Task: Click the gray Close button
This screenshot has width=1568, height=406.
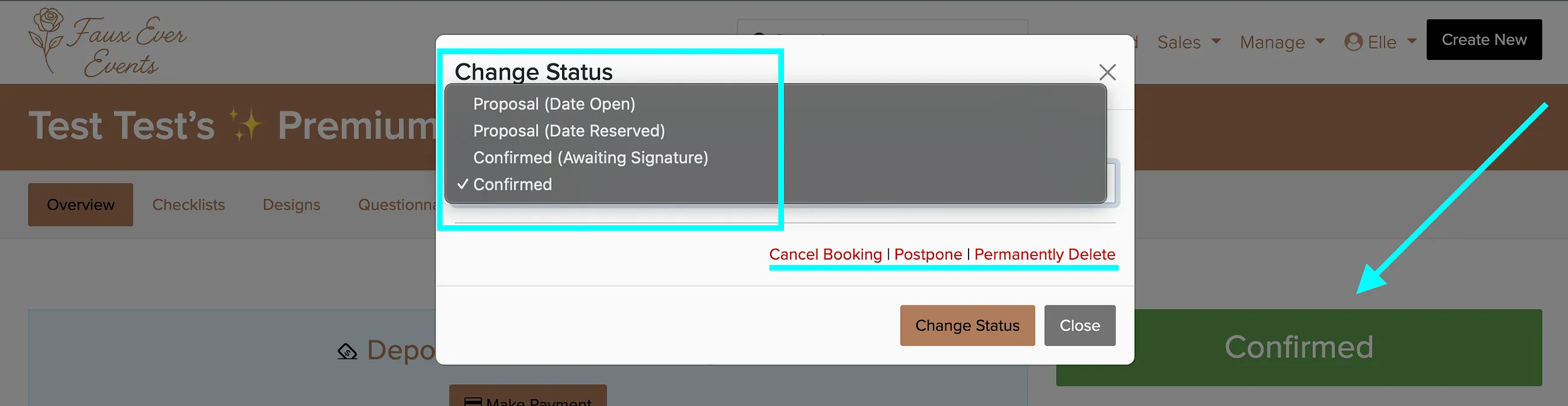Action: [1080, 325]
